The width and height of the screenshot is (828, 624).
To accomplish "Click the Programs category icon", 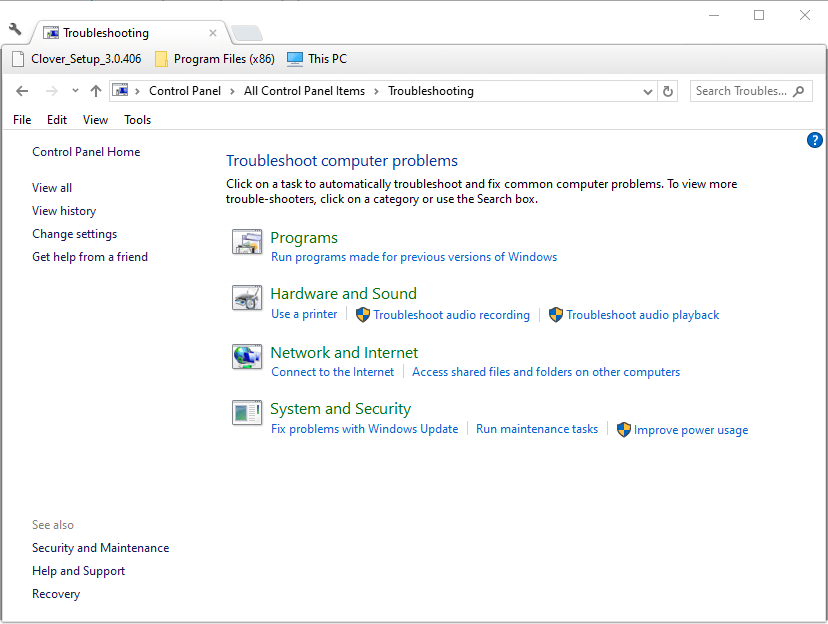I will click(247, 241).
